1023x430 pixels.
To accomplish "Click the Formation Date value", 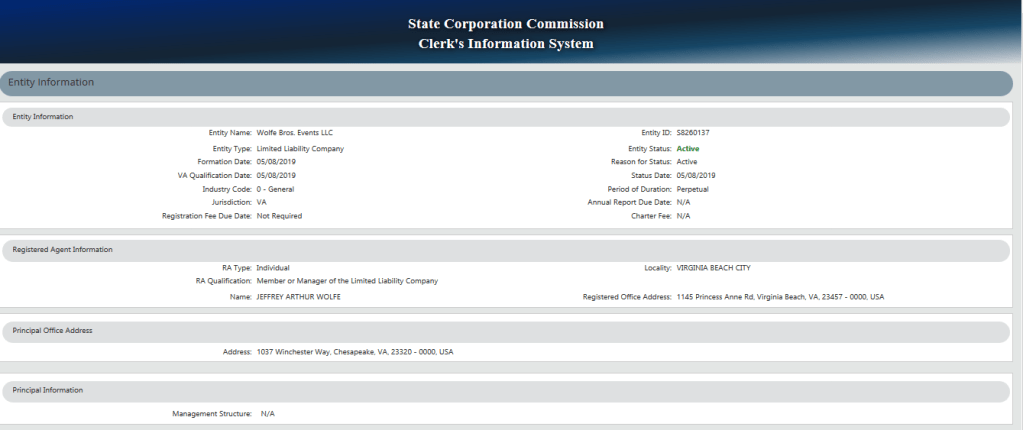I will click(x=276, y=161).
